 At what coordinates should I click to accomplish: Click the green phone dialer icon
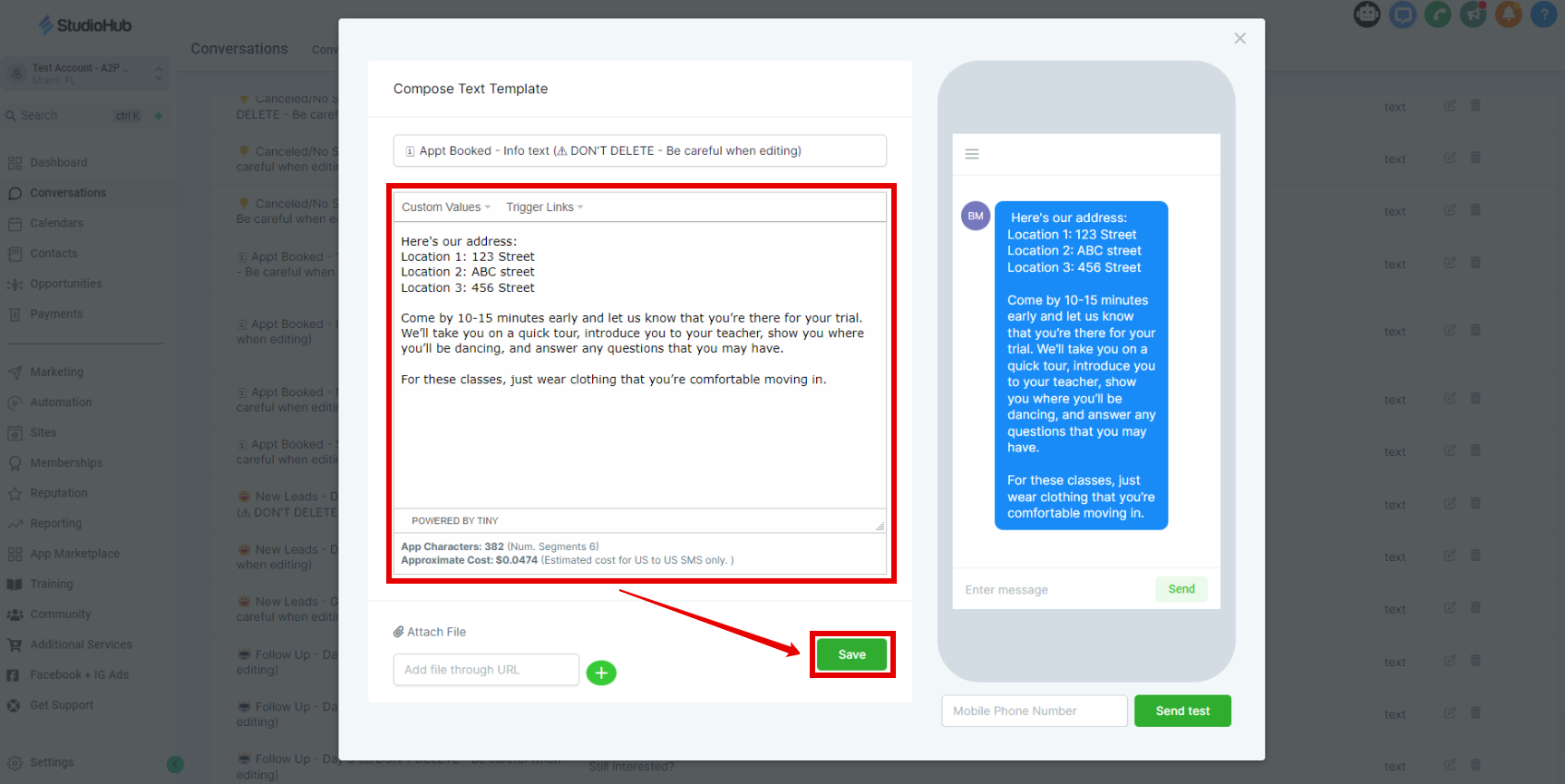pyautogui.click(x=1438, y=15)
